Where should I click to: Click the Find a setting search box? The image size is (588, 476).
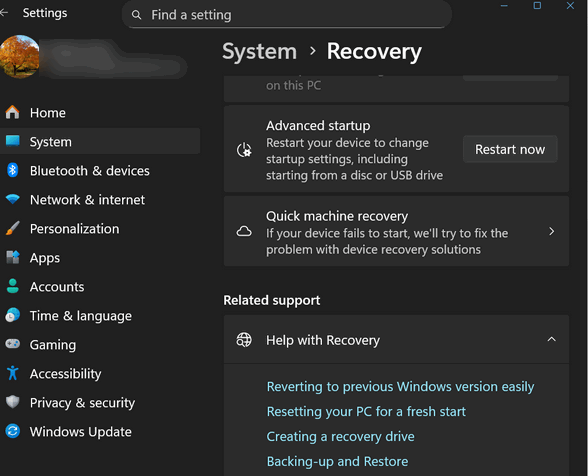click(x=287, y=15)
